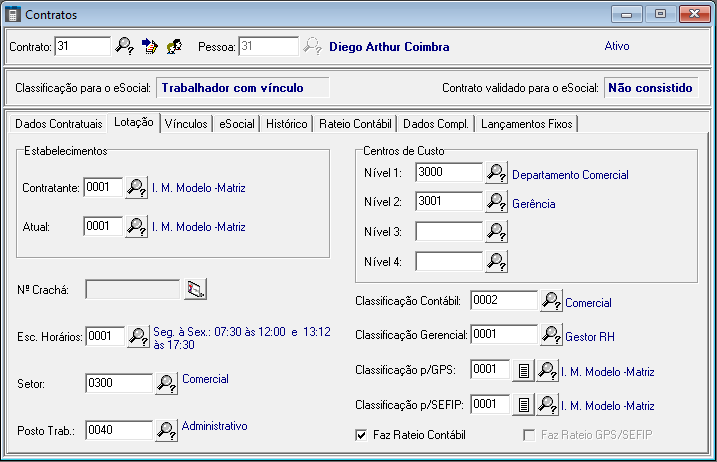Click the Atual establishment code field
The width and height of the screenshot is (717, 462).
103,226
